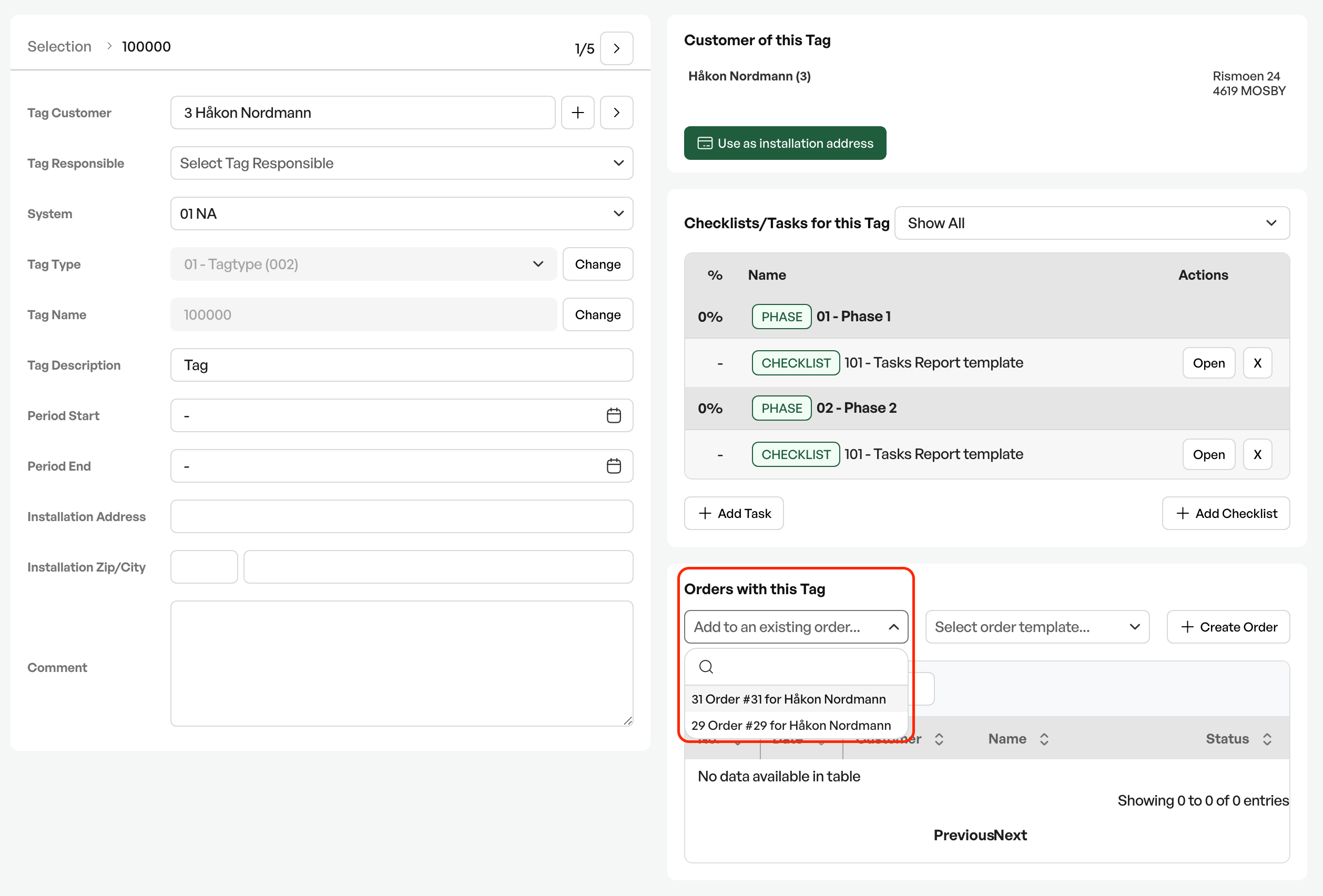1323x896 pixels.
Task: Collapse the Add to an existing order dropdown
Action: point(796,627)
